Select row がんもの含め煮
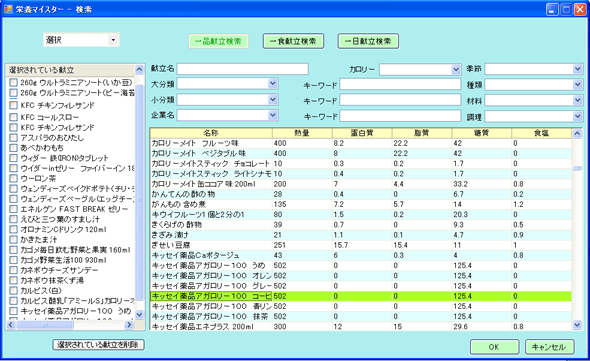Screen dimensions: 590x361 click(361, 204)
